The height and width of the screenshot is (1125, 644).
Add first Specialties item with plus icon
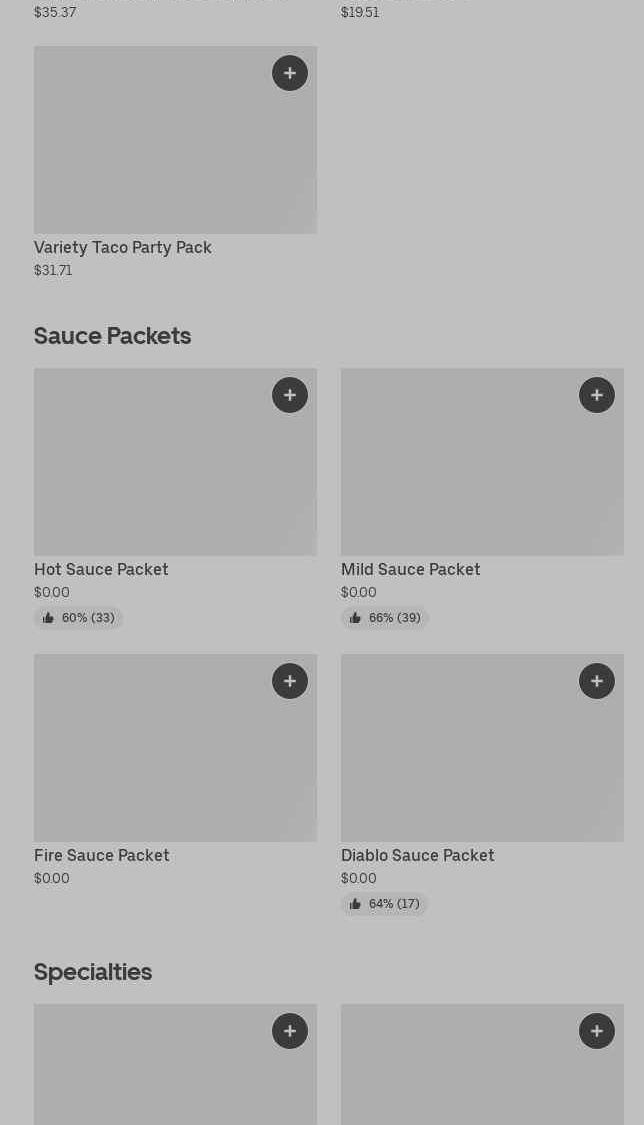[290, 1031]
